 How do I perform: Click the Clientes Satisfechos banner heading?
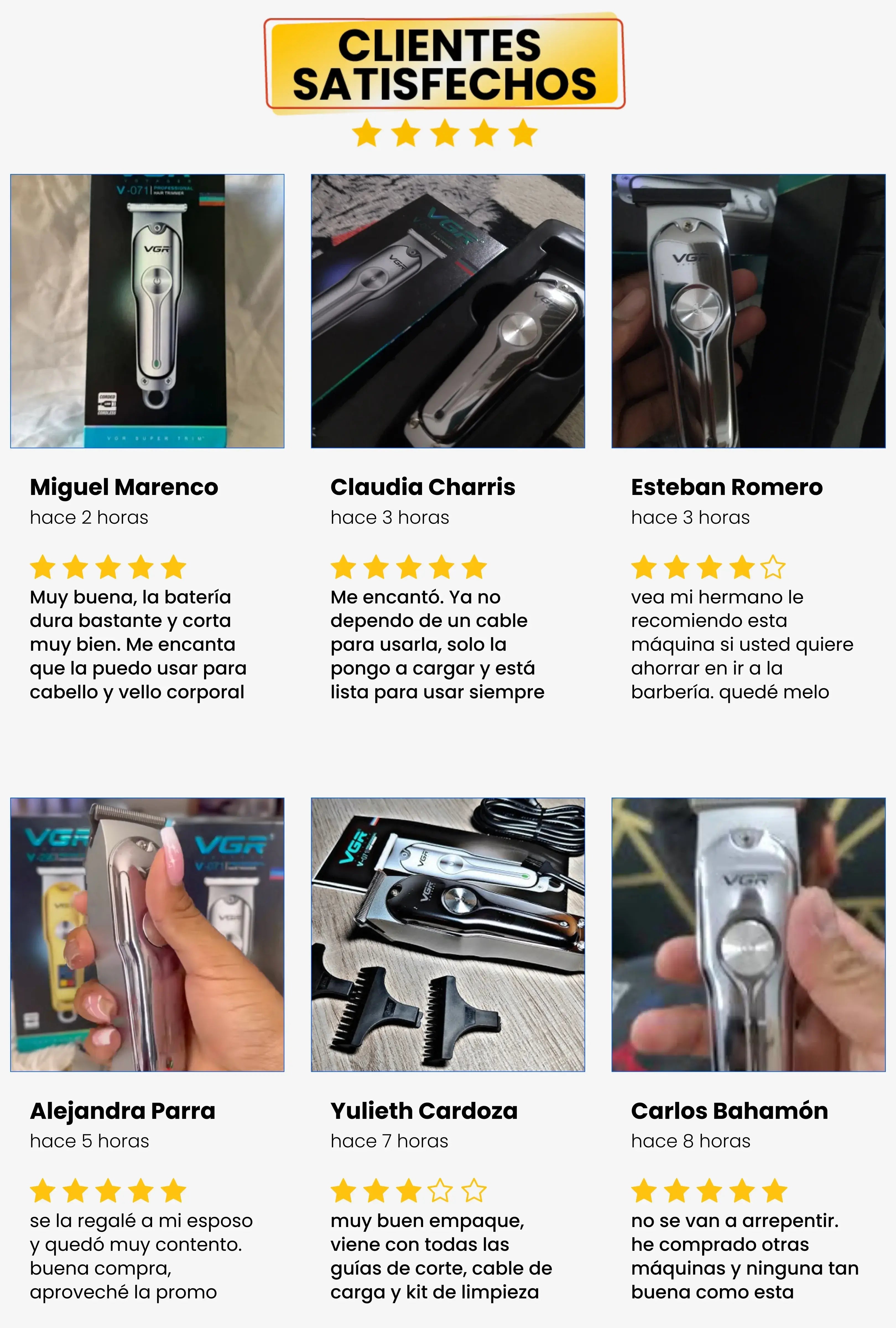click(x=445, y=64)
